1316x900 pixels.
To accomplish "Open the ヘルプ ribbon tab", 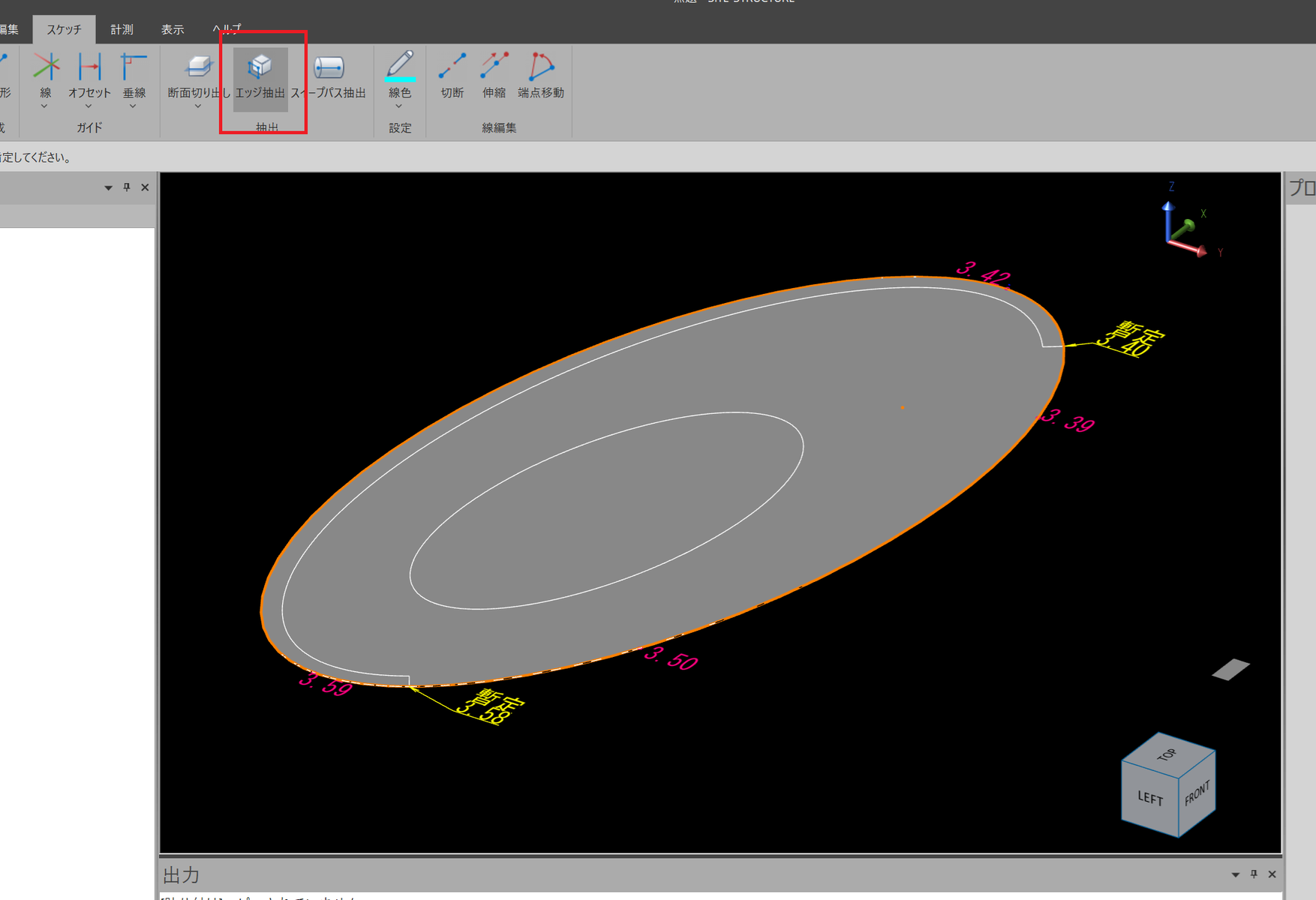I will tap(227, 29).
